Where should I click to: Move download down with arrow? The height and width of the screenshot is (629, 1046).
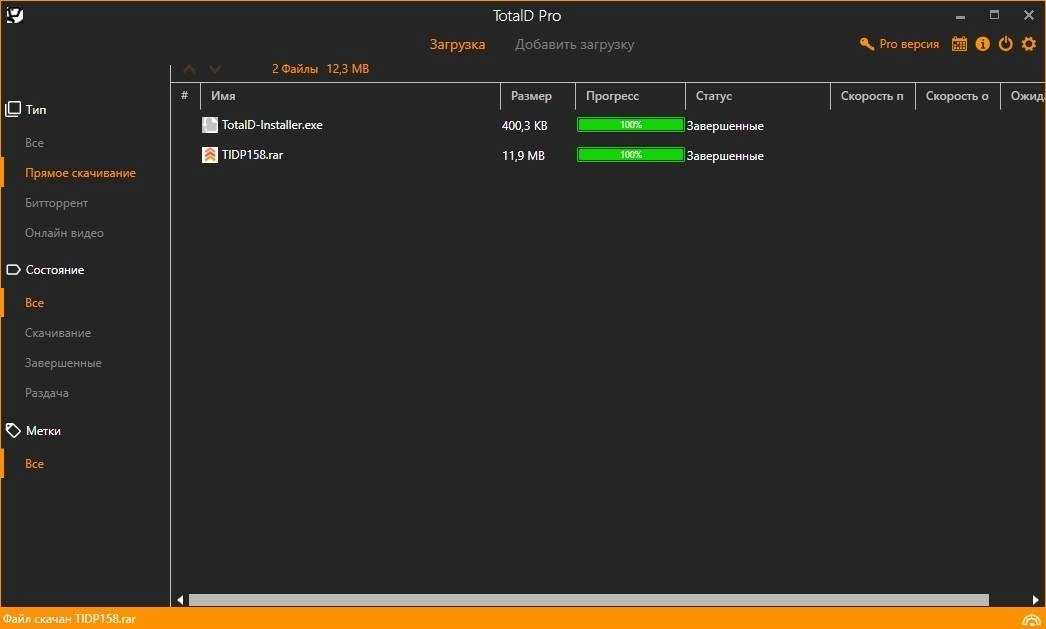click(x=215, y=69)
